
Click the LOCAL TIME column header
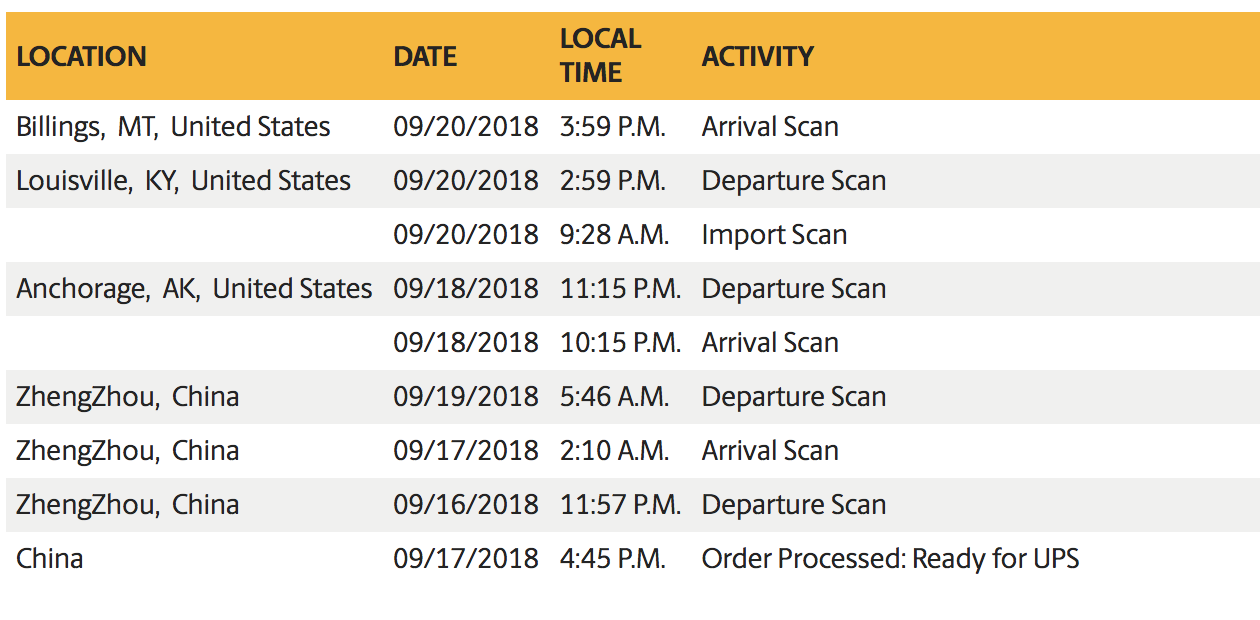tap(600, 56)
